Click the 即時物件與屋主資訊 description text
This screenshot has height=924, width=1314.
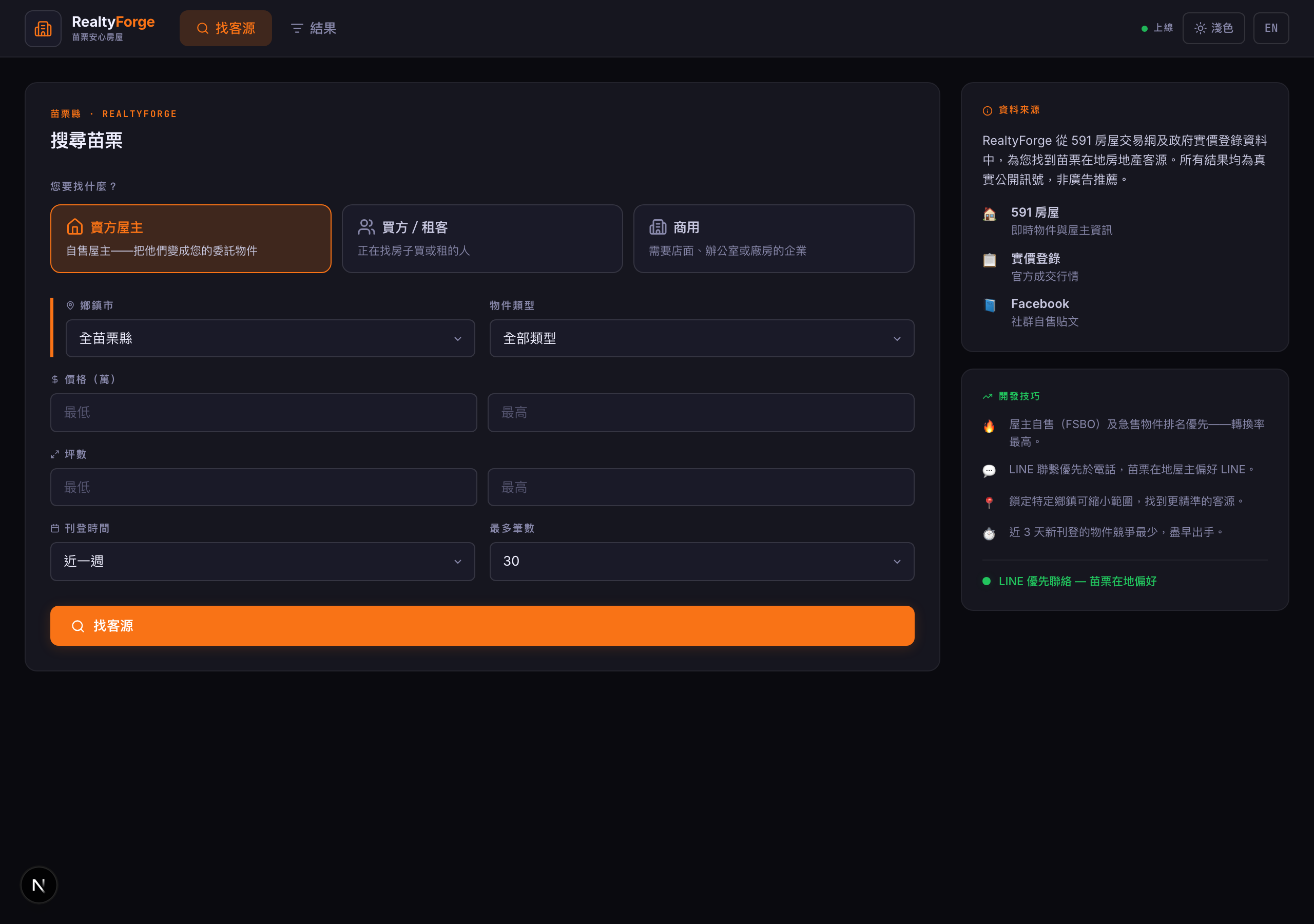point(1061,230)
